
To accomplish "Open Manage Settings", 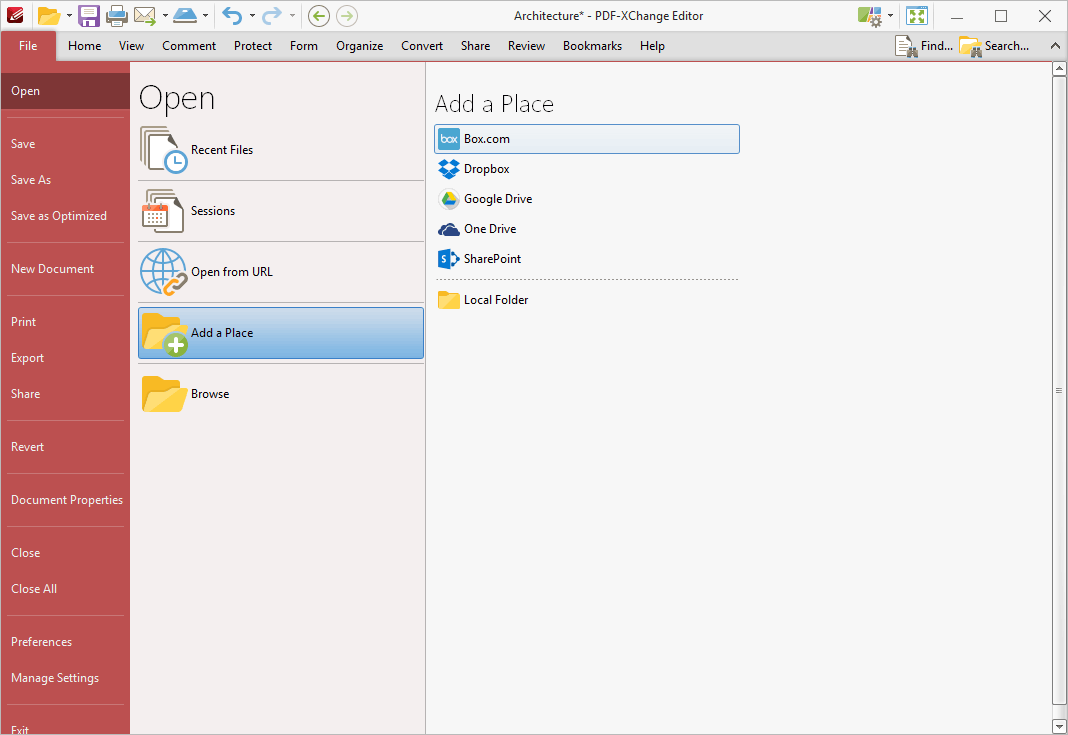I will point(65,678).
